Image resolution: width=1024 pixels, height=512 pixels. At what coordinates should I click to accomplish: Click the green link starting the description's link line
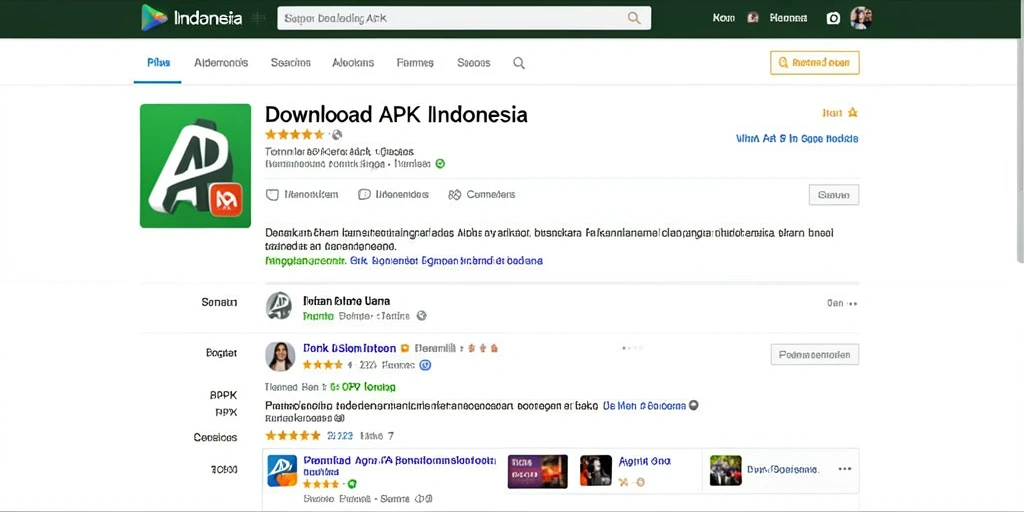pos(306,260)
